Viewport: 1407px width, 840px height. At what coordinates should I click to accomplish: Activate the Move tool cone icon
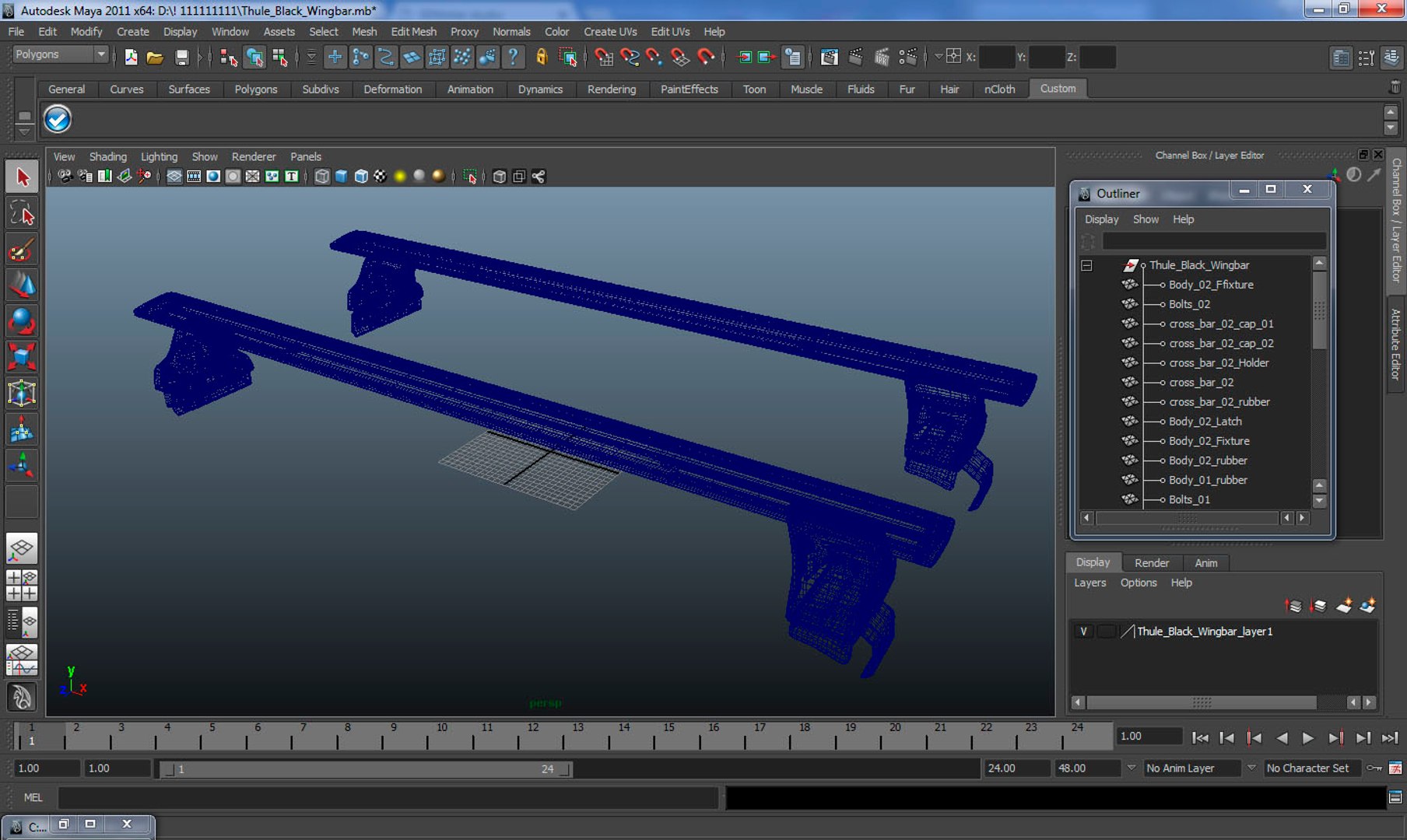pyautogui.click(x=22, y=285)
